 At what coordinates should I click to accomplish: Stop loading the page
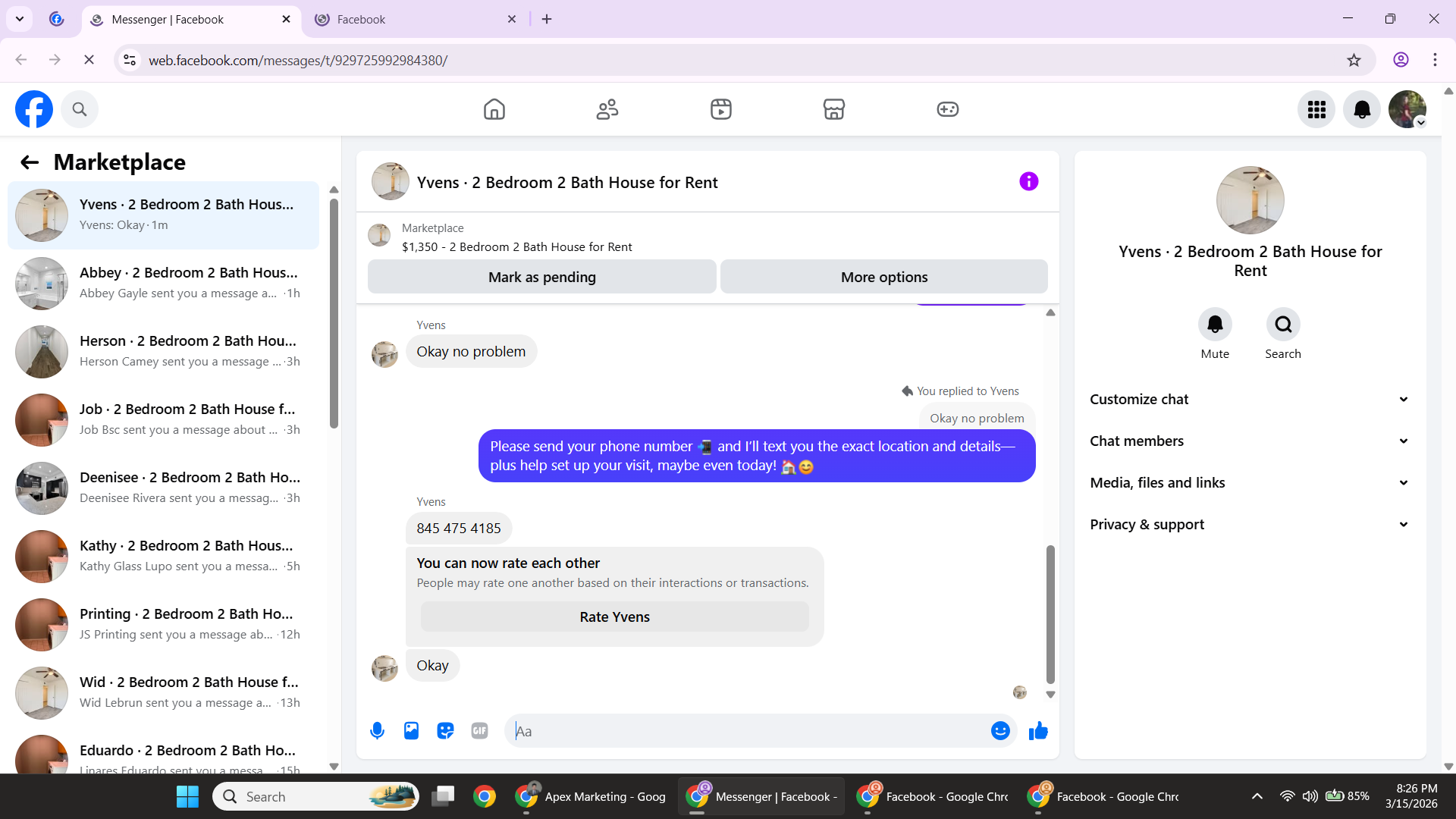click(89, 60)
